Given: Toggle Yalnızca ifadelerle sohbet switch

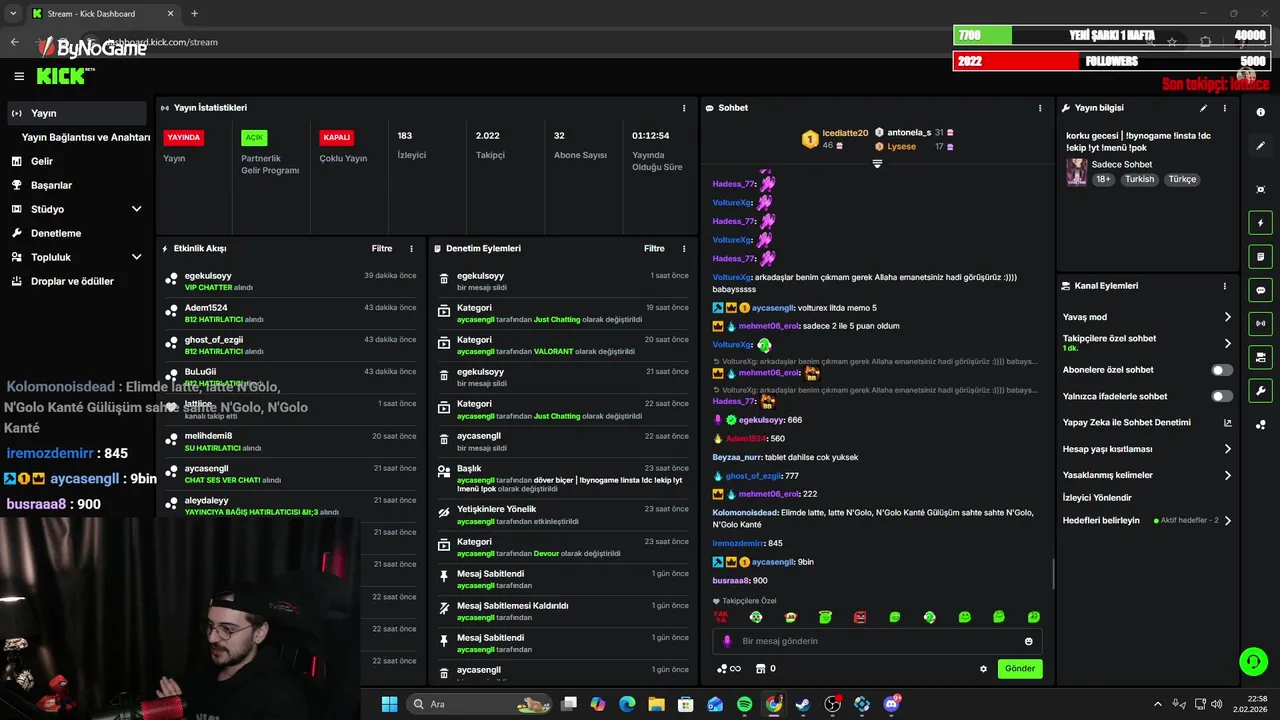Looking at the screenshot, I should [x=1222, y=396].
